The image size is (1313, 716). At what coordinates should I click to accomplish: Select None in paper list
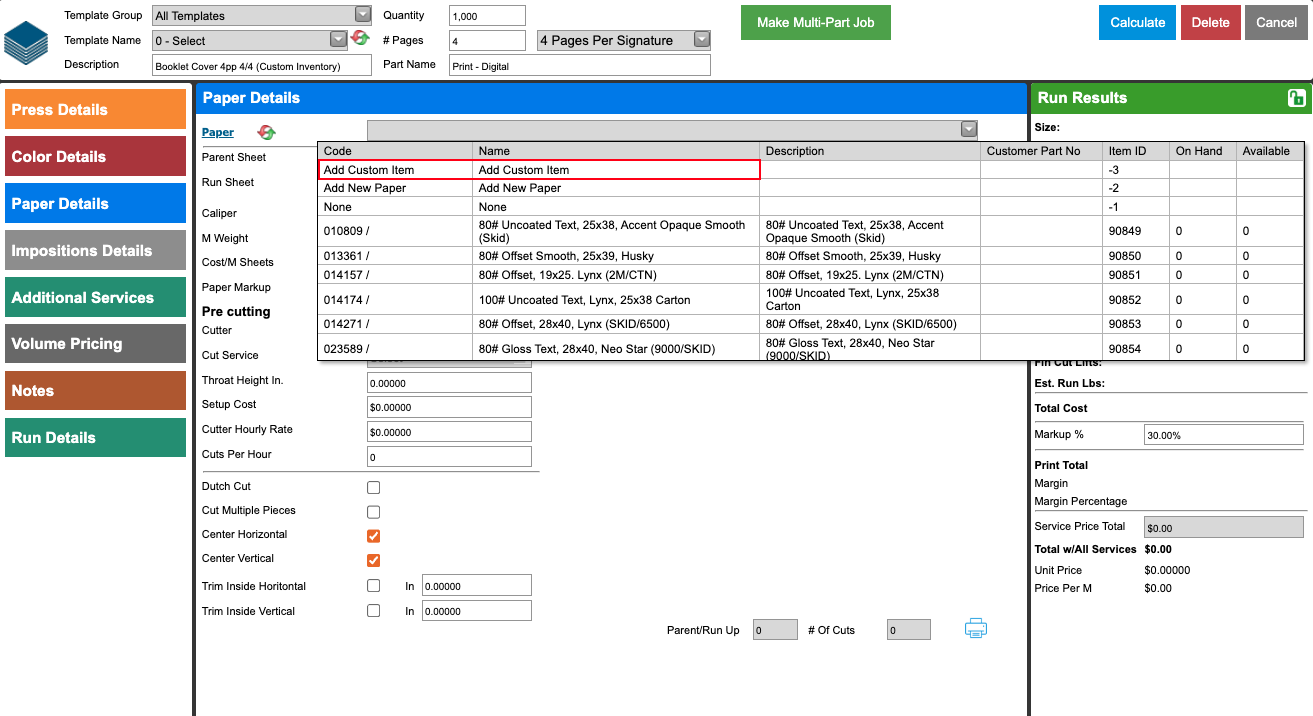pos(811,206)
